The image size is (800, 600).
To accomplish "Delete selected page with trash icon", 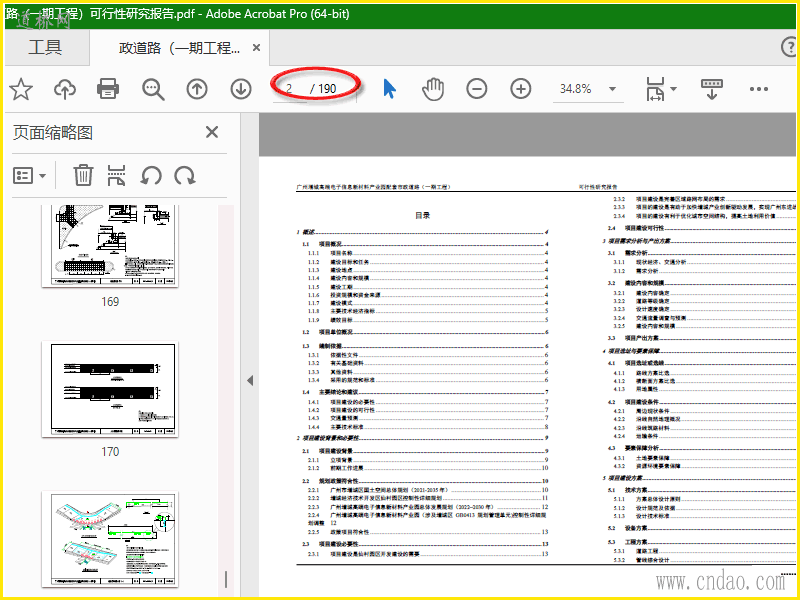I will [x=83, y=176].
